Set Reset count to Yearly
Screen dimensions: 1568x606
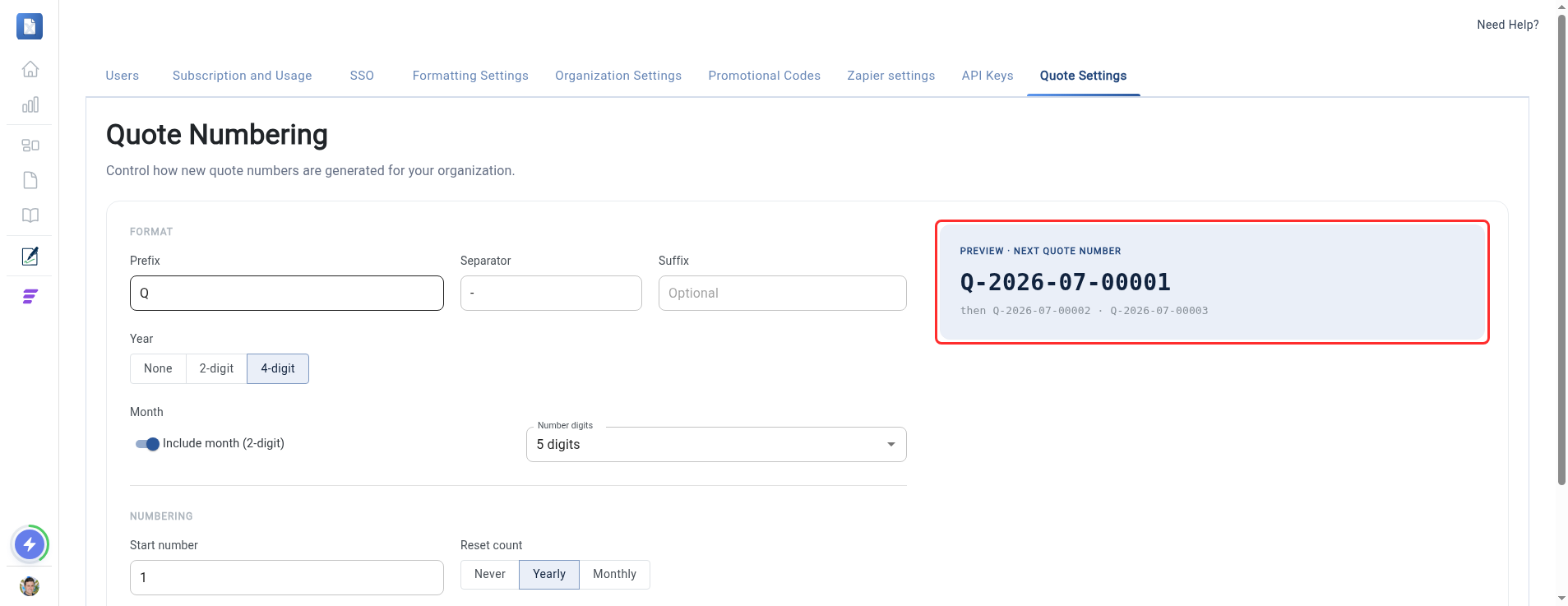(x=549, y=574)
